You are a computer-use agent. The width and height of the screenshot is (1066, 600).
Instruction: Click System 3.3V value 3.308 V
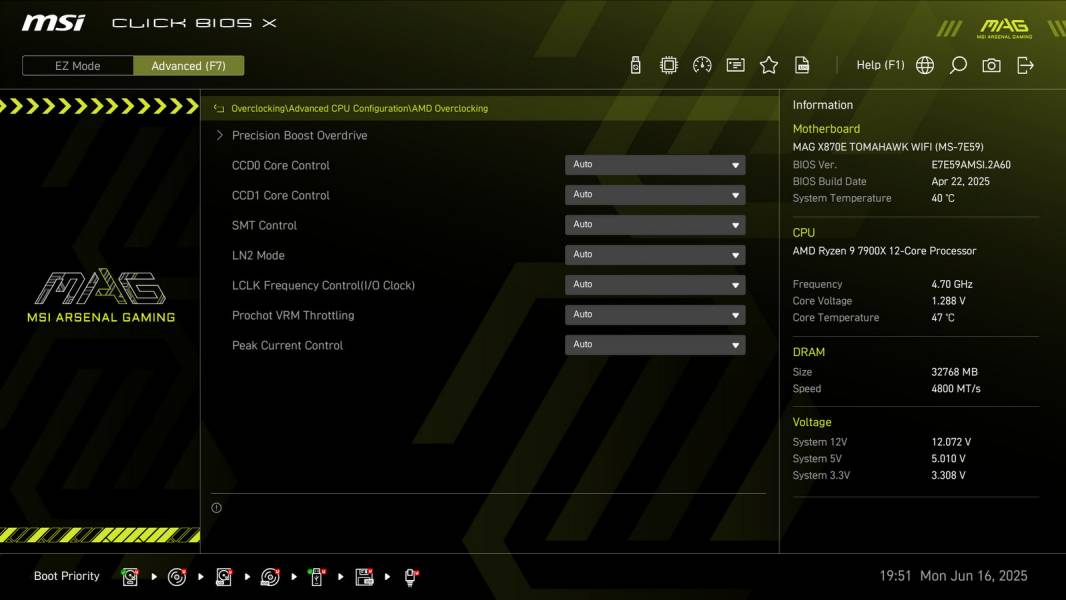tap(948, 476)
